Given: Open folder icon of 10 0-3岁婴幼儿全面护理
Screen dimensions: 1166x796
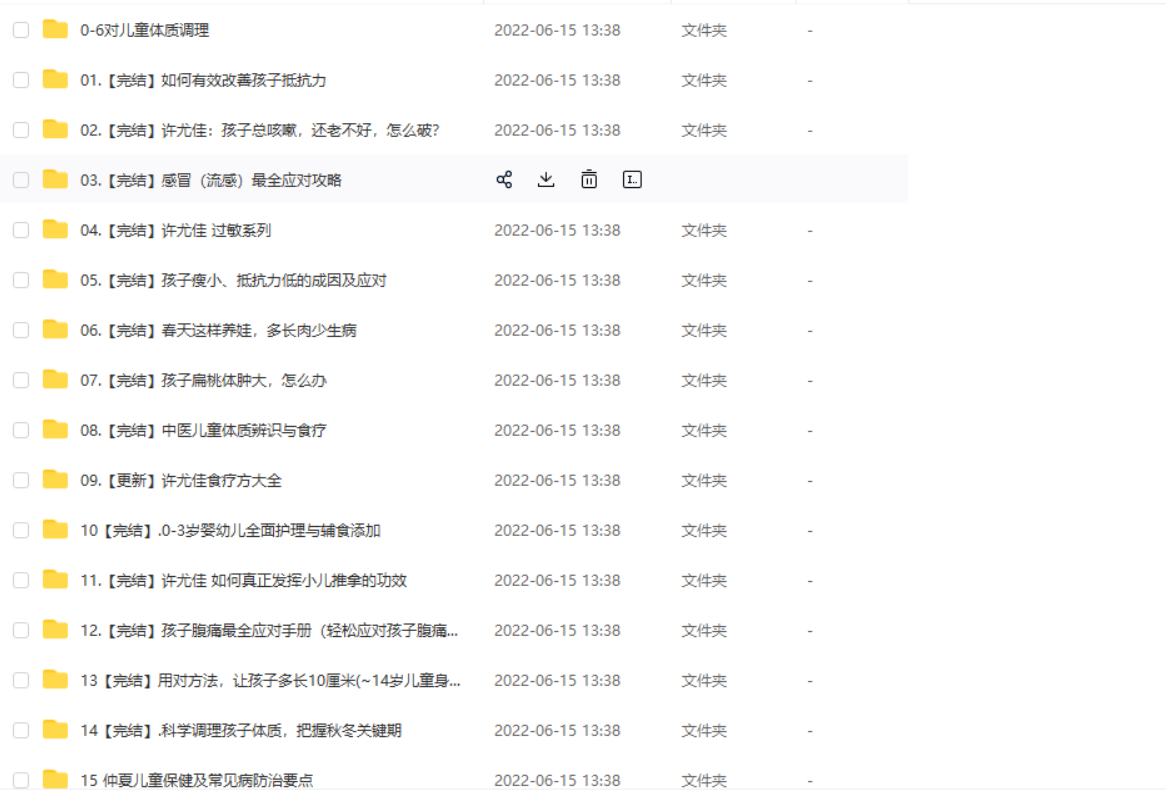Looking at the screenshot, I should [55, 529].
